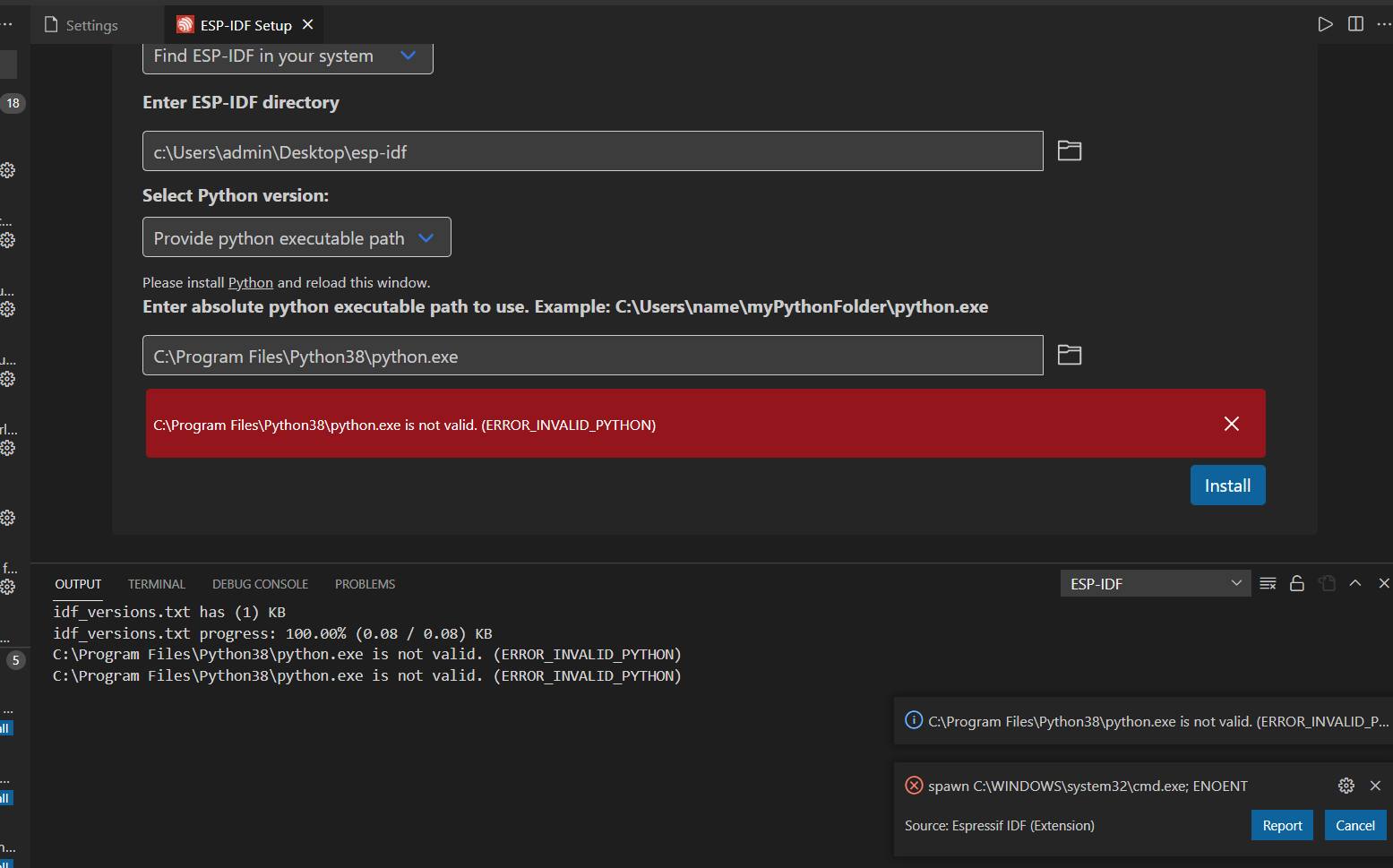Click the open log output file icon
The width and height of the screenshot is (1393, 868).
[1328, 583]
